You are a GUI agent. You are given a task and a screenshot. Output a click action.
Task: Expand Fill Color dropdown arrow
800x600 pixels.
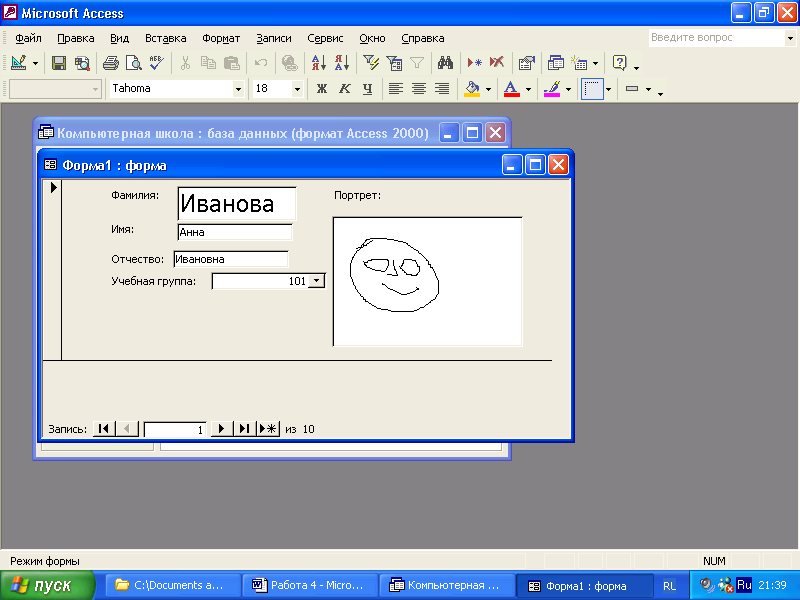tap(488, 89)
